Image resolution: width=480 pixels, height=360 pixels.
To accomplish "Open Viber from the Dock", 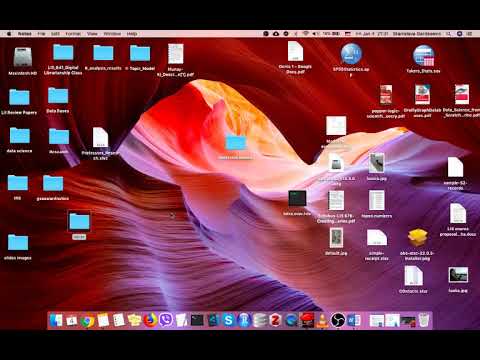I will (166, 320).
